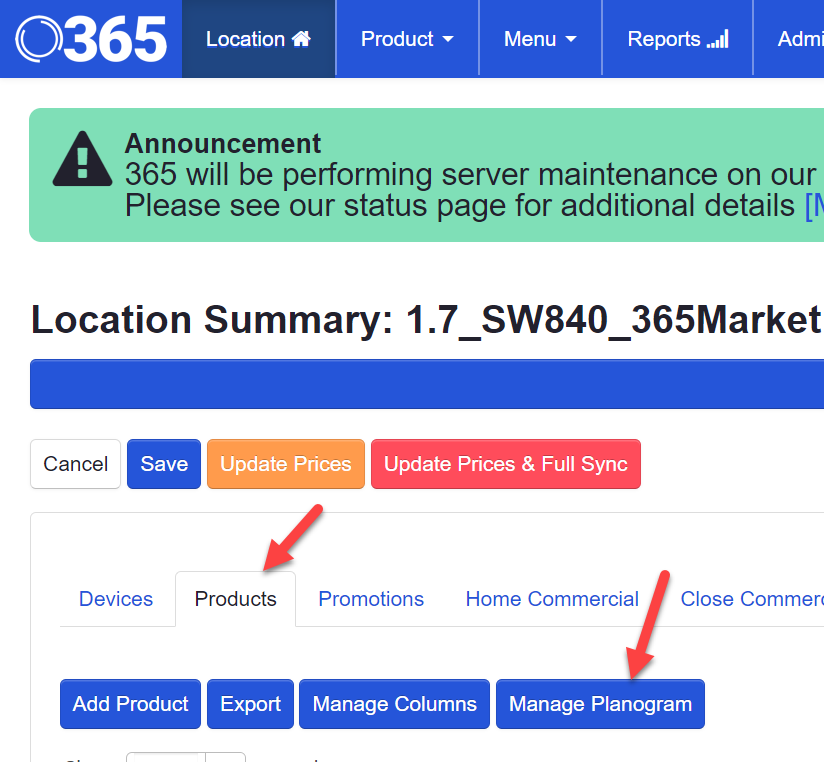Switch to the Devices tab

tap(116, 599)
